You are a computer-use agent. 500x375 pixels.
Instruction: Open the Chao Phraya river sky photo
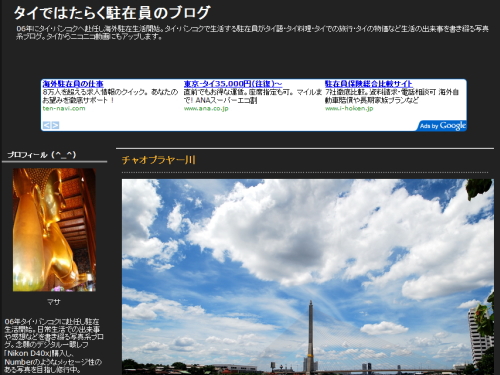tap(308, 277)
